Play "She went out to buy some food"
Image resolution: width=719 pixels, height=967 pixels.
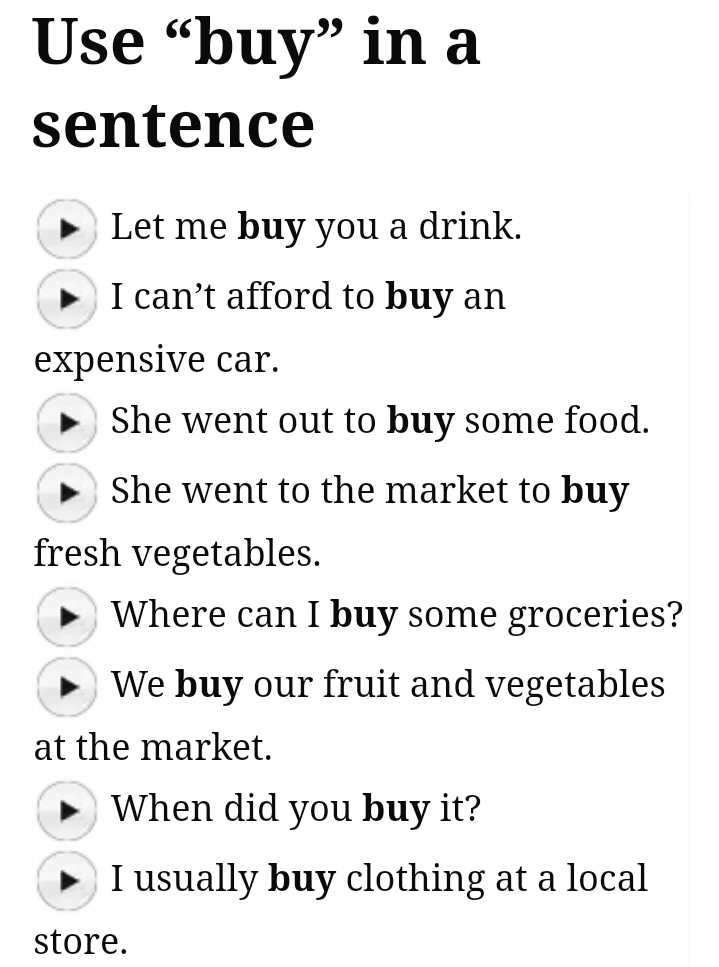[66, 423]
